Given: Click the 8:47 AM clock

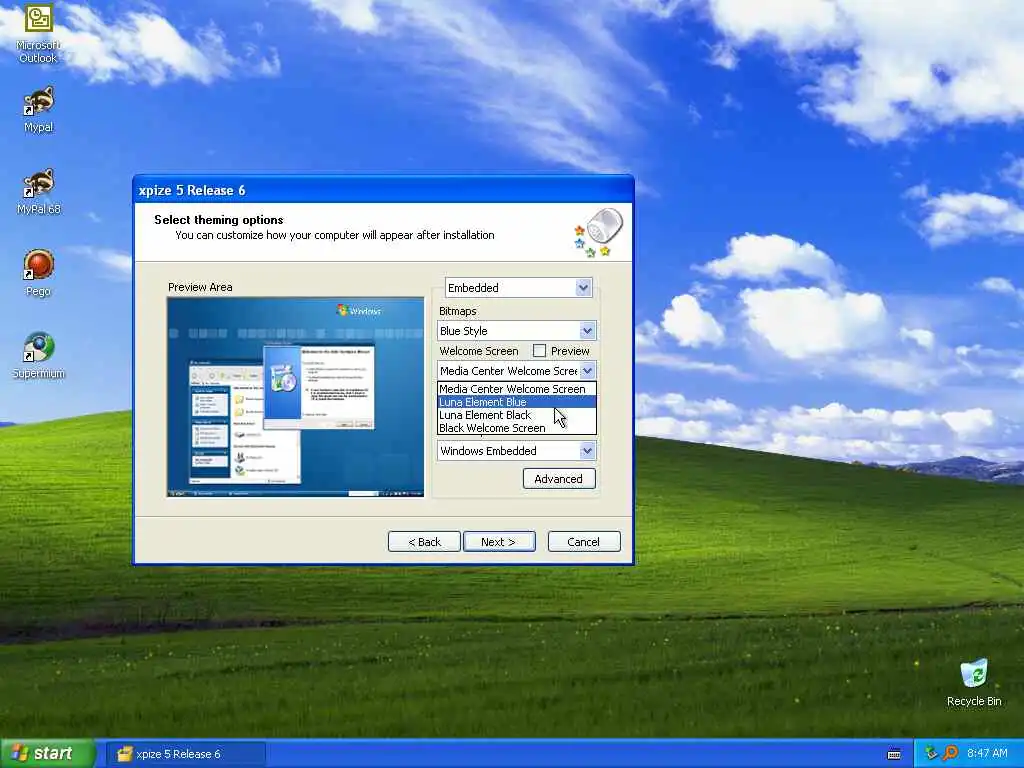Looking at the screenshot, I should 987,753.
